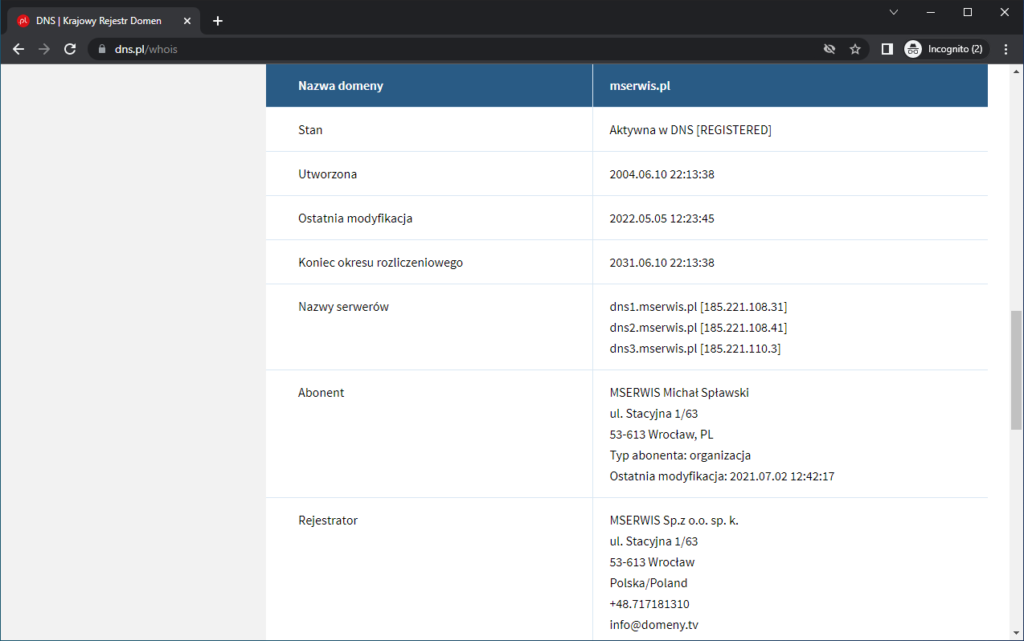The height and width of the screenshot is (641, 1024).
Task: Open a new tab with the plus button
Action: tap(218, 19)
